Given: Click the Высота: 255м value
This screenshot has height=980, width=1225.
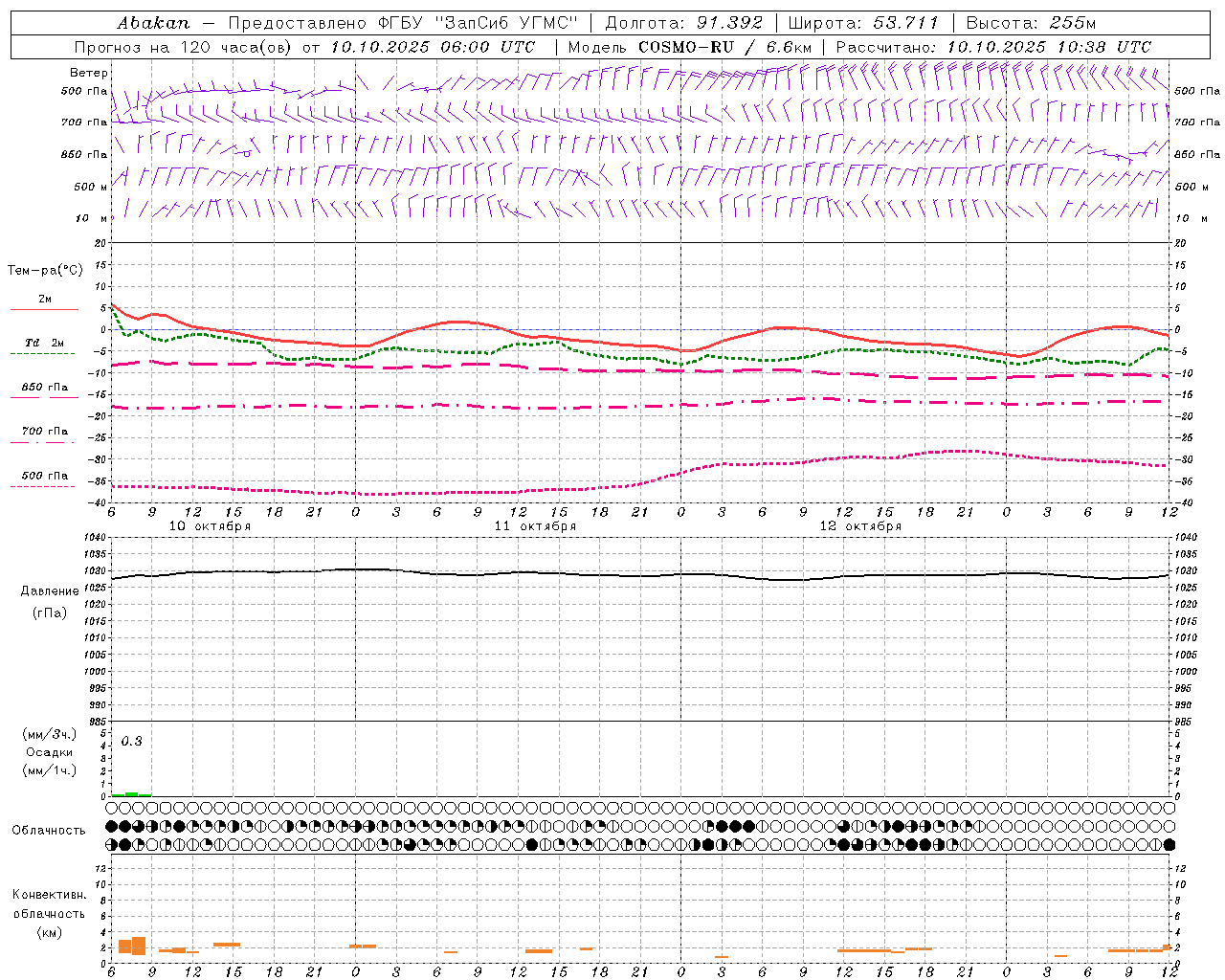Looking at the screenshot, I should point(1031,23).
